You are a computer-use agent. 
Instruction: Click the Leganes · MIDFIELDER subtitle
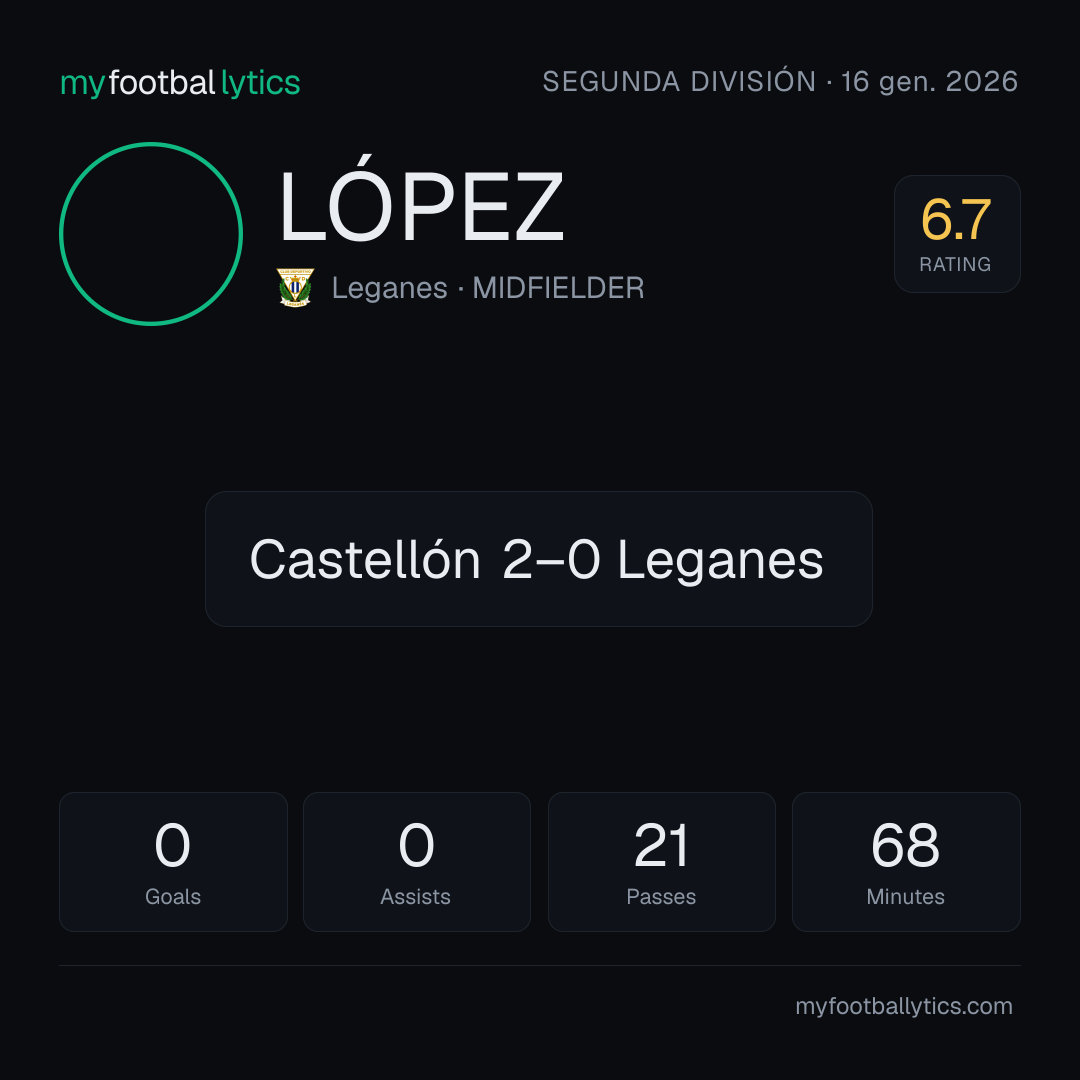click(x=488, y=288)
